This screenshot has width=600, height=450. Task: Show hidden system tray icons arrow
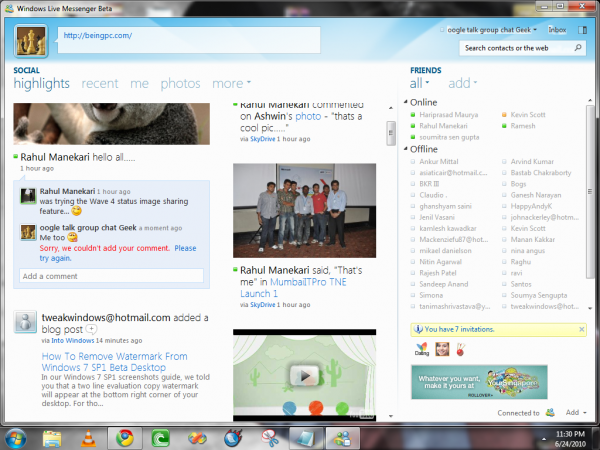tap(544, 439)
